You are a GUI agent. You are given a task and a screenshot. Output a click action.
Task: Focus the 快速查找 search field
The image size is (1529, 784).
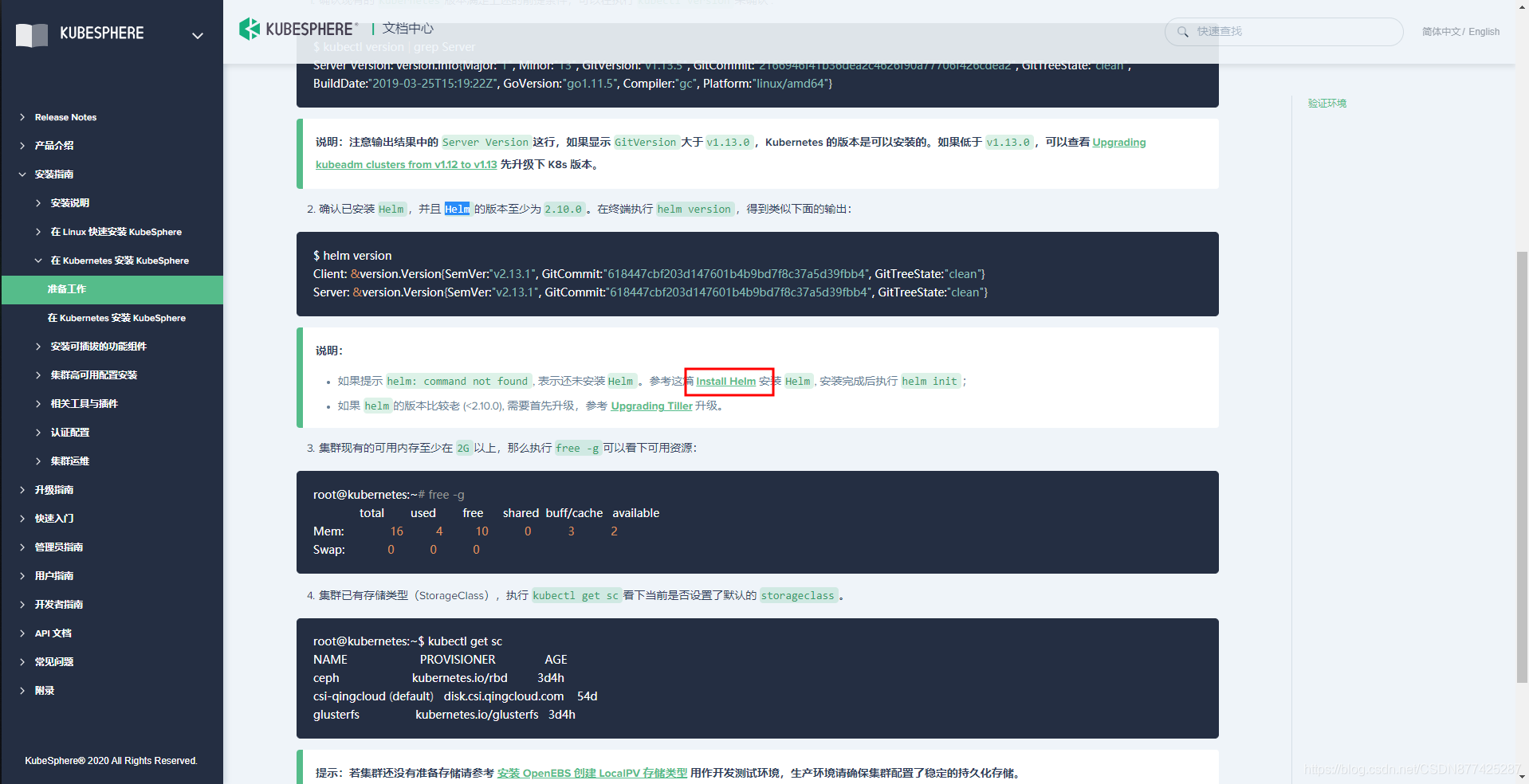1283,32
